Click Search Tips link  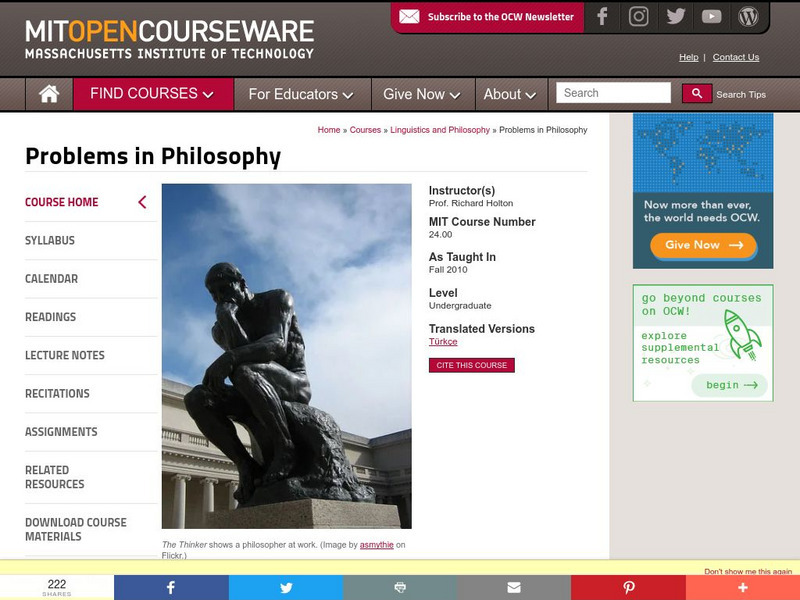point(741,94)
